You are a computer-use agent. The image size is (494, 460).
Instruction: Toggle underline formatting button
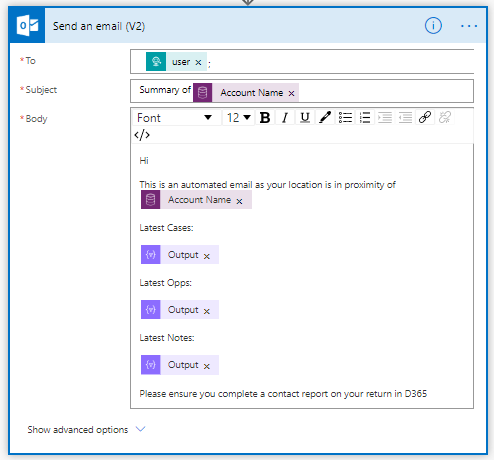tap(305, 118)
